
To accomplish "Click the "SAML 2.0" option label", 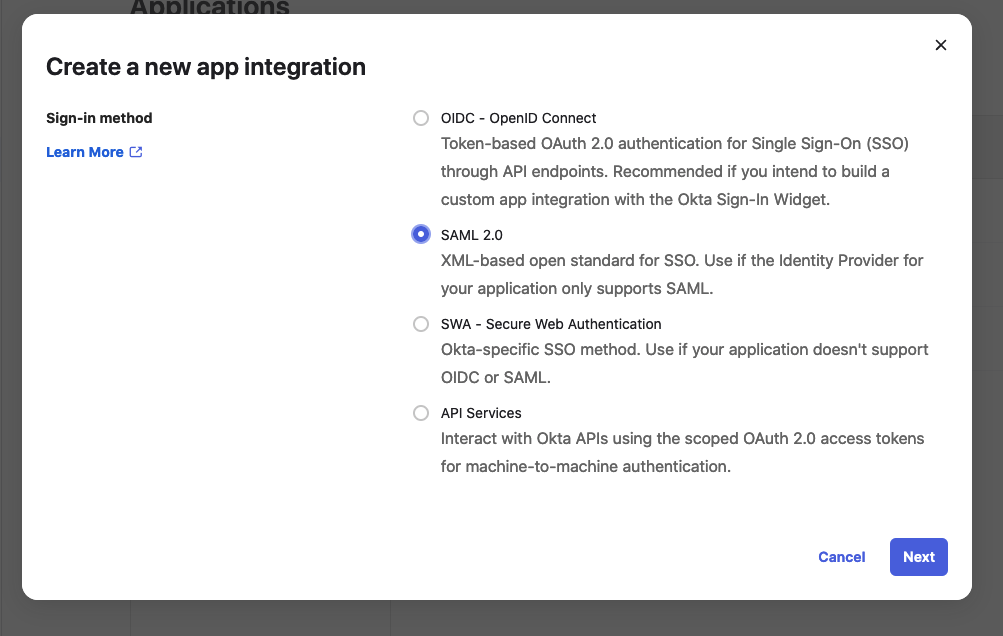I will pyautogui.click(x=471, y=235).
